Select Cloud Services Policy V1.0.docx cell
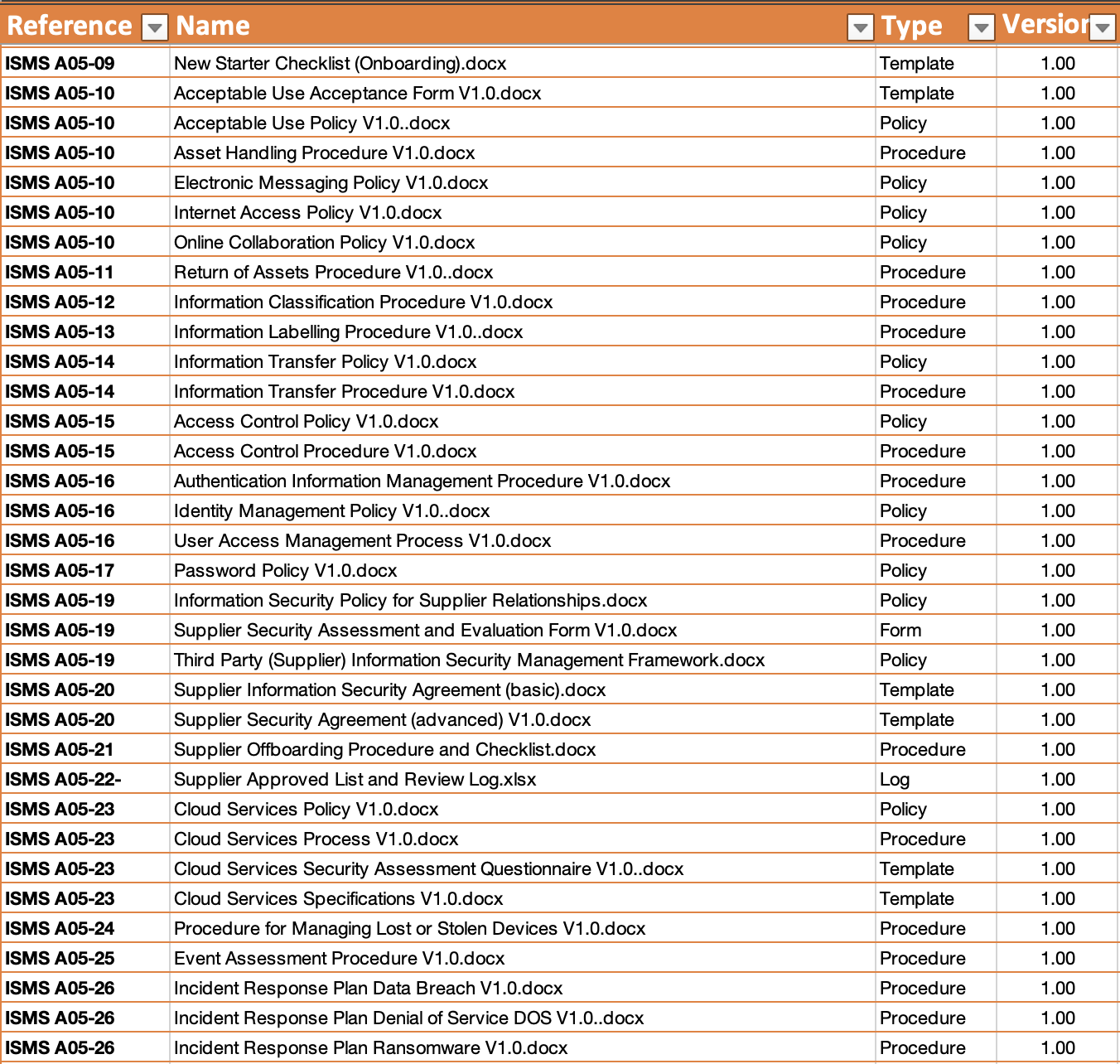Screen dimensions: 1120x1064 click(523, 809)
